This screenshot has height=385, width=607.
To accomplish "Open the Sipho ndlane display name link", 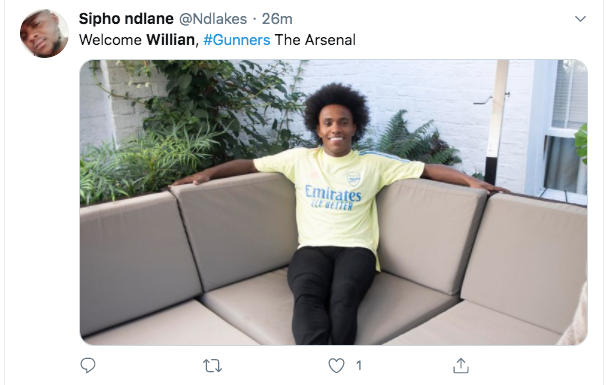I will click(126, 19).
